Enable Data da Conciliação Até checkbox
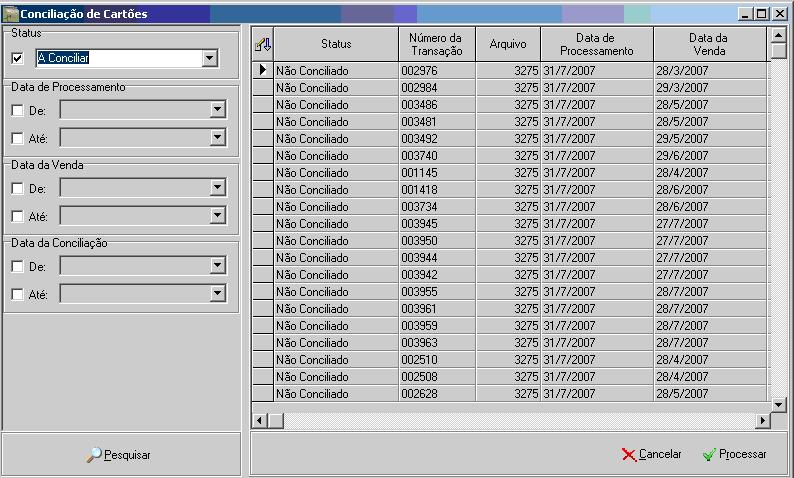Viewport: 794px width, 478px height. pos(17,294)
